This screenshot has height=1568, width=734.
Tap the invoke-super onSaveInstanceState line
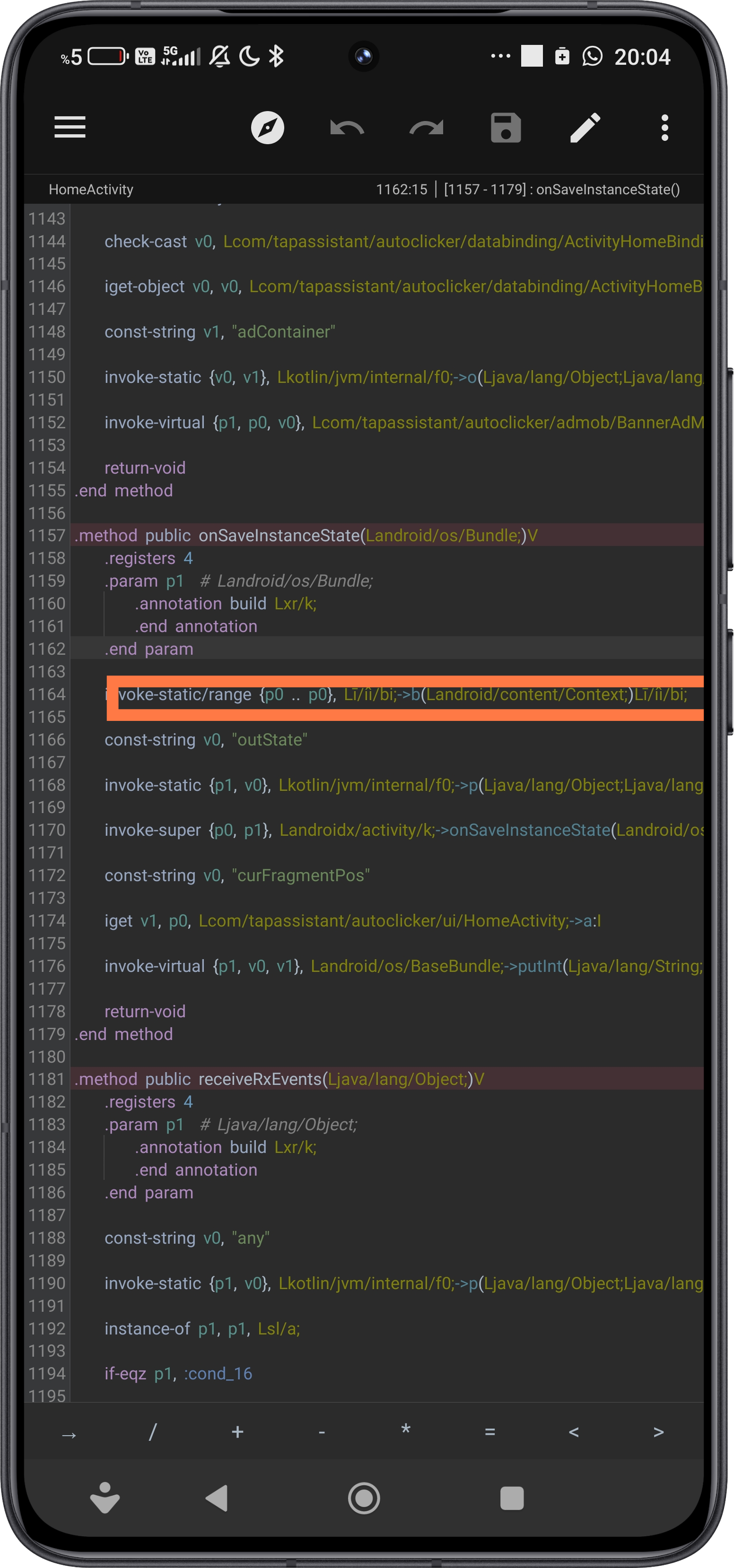coord(403,830)
